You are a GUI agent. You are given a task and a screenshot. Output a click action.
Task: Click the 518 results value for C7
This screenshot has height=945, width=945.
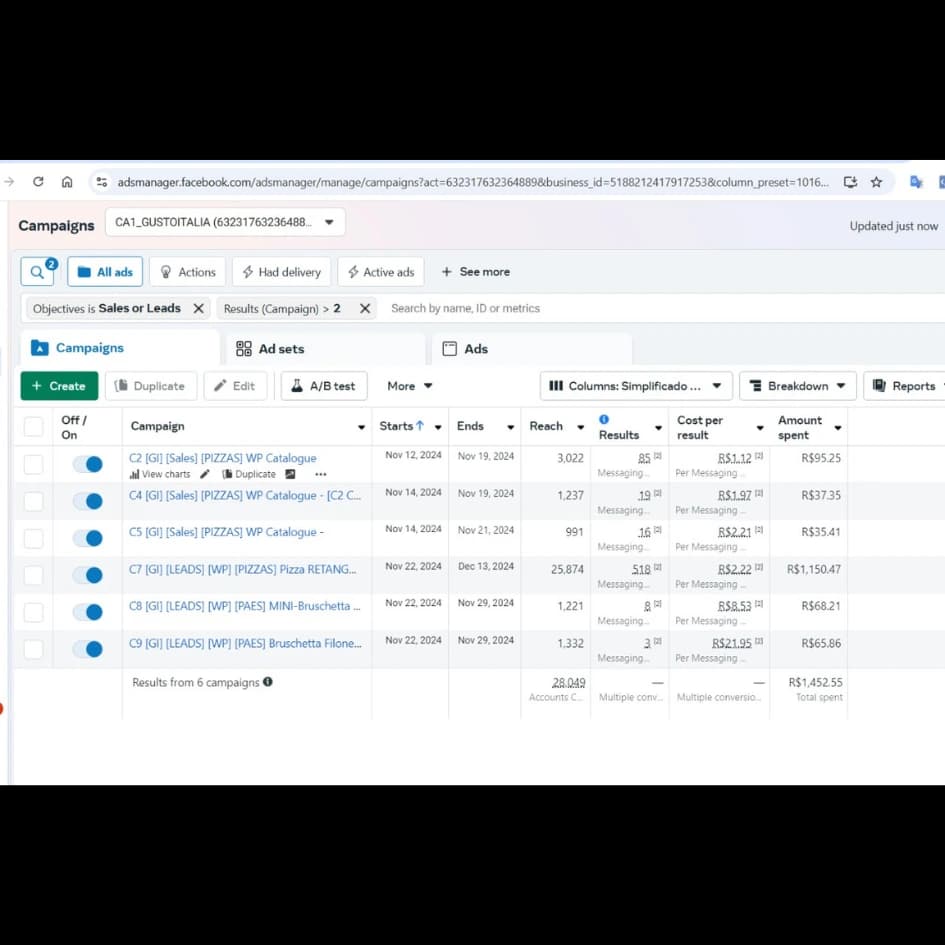tap(641, 569)
